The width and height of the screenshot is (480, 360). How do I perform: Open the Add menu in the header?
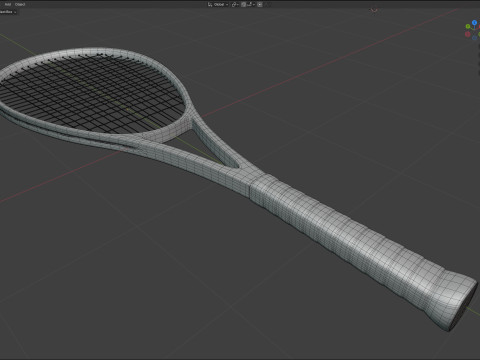click(x=8, y=4)
